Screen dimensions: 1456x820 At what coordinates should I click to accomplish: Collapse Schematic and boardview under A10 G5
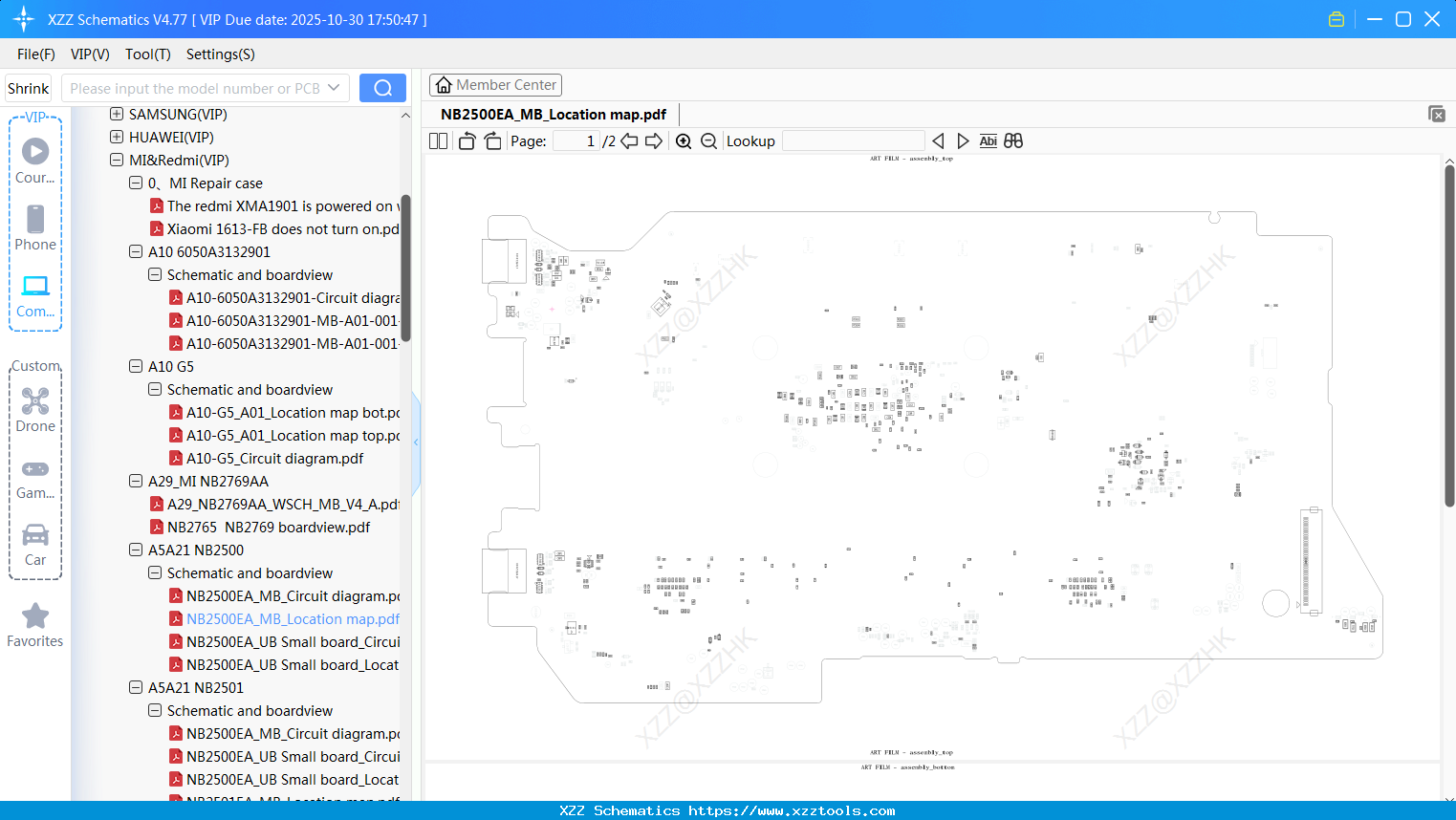click(x=155, y=390)
